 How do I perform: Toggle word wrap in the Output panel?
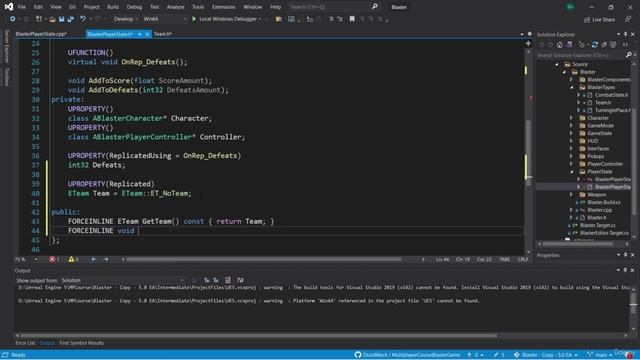pos(240,280)
